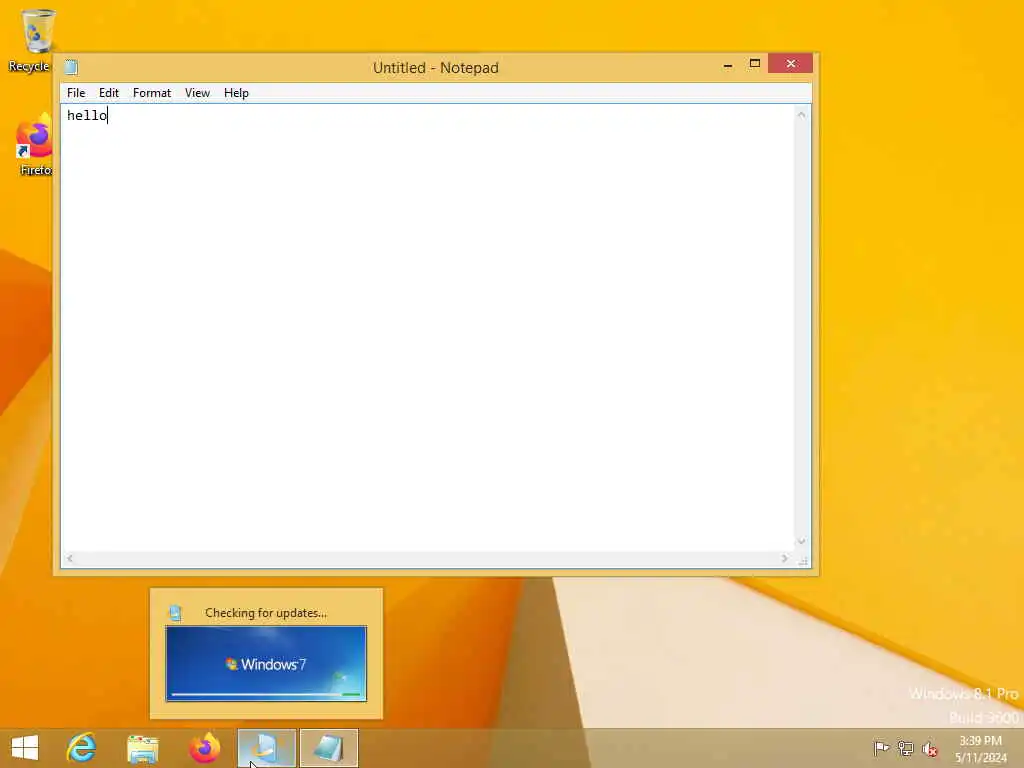Select the Windows 7 preview thumbnail
The height and width of the screenshot is (768, 1024).
(266, 664)
